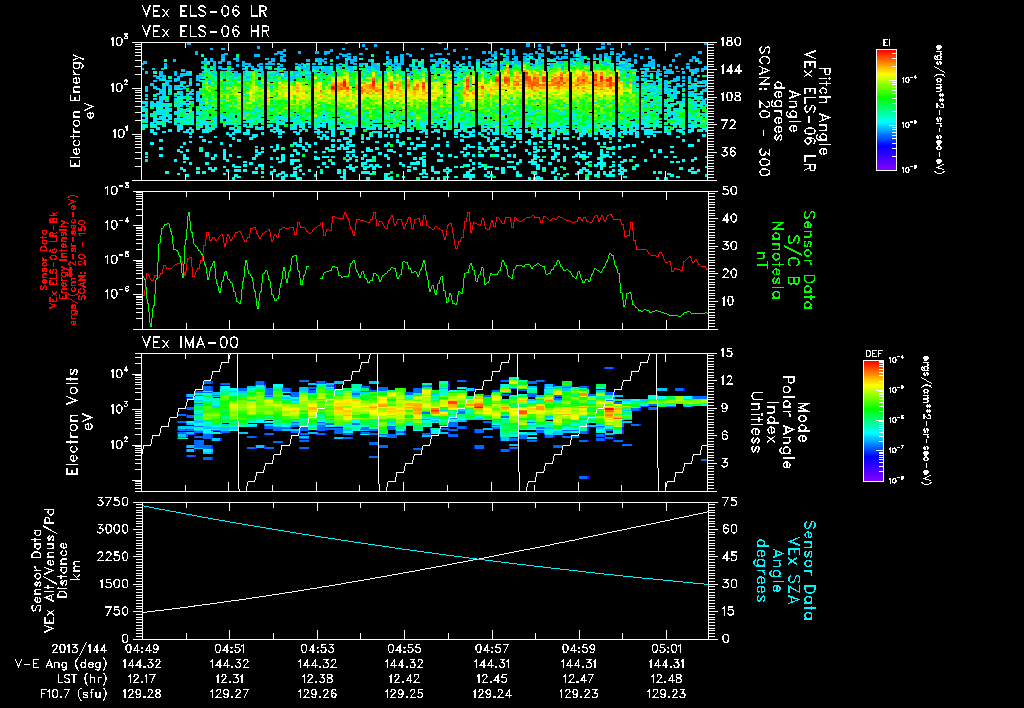Click the 04:51 time tick label
The image size is (1024, 708).
[x=229, y=650]
